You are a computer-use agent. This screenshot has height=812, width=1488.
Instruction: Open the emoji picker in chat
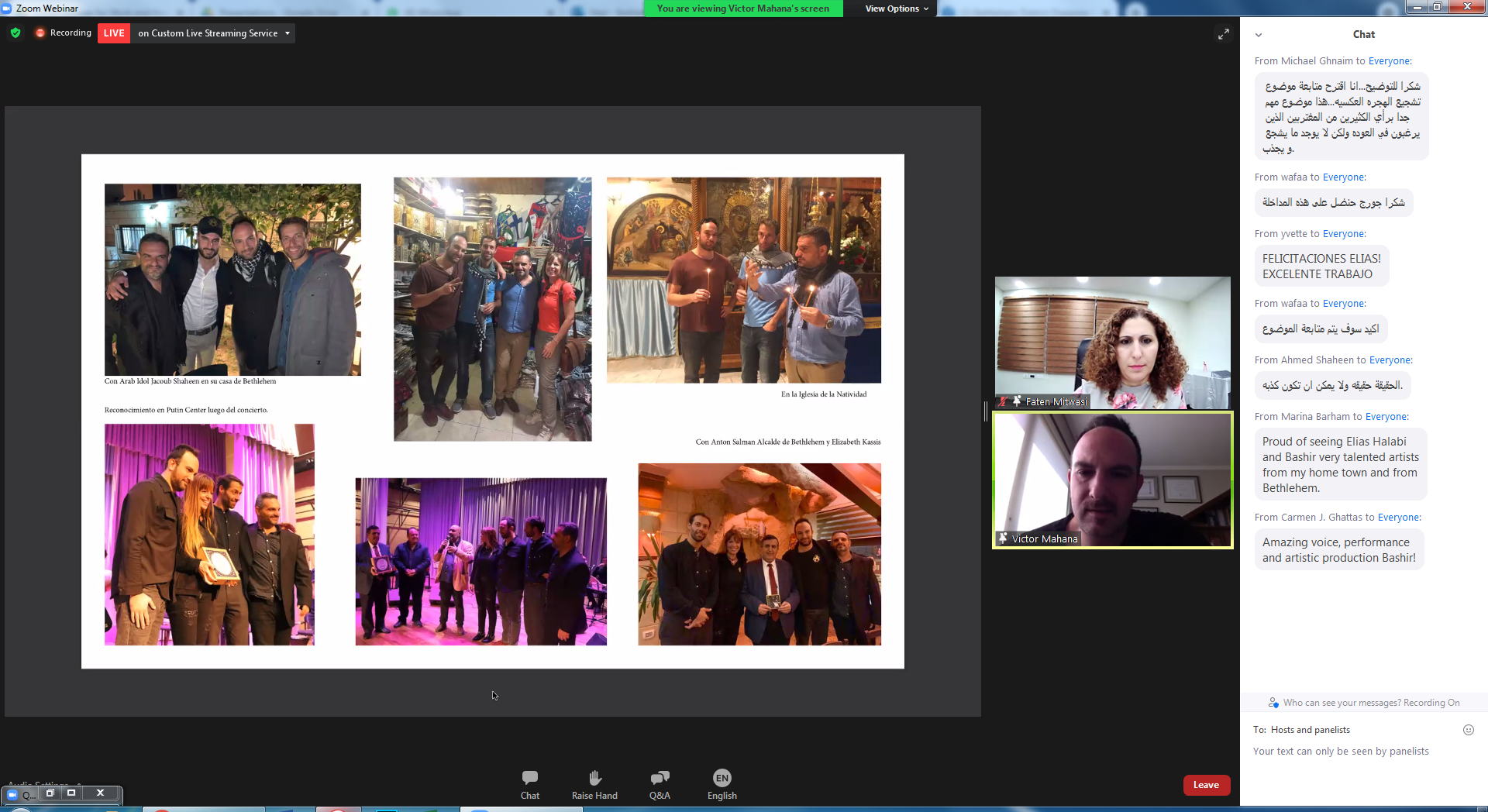click(x=1468, y=730)
